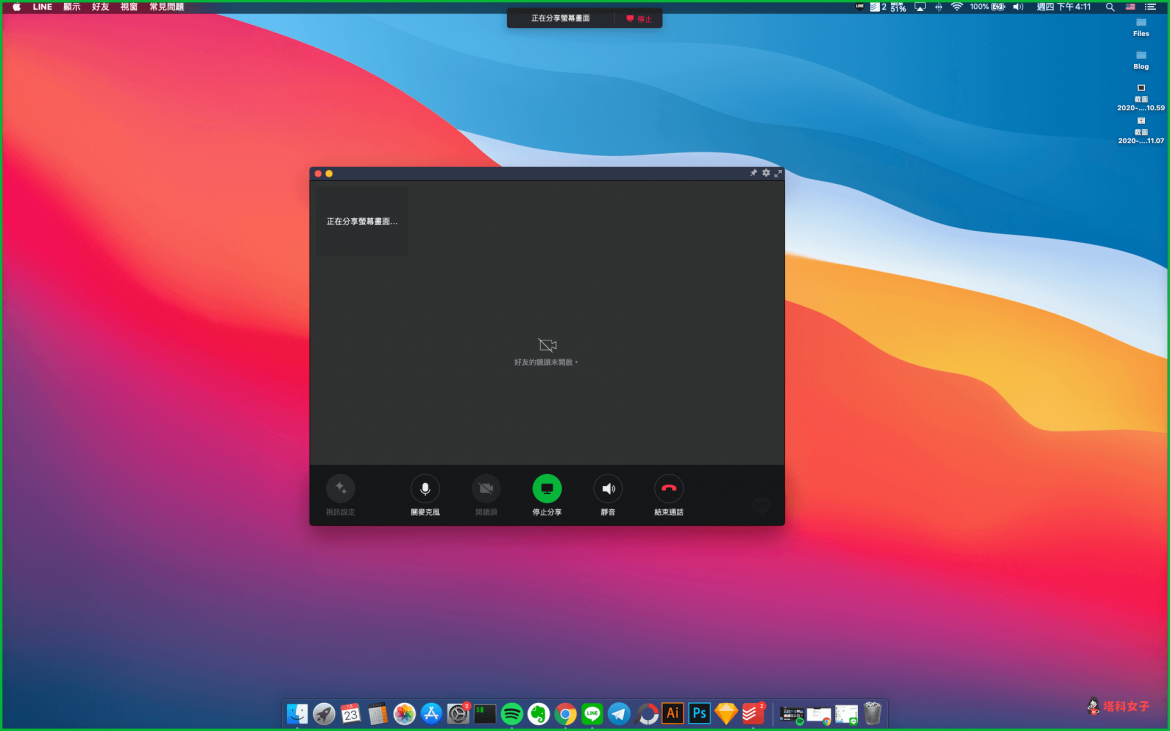This screenshot has width=1170, height=731.
Task: Mute microphone with the 關麥克風 button
Action: pyautogui.click(x=425, y=489)
